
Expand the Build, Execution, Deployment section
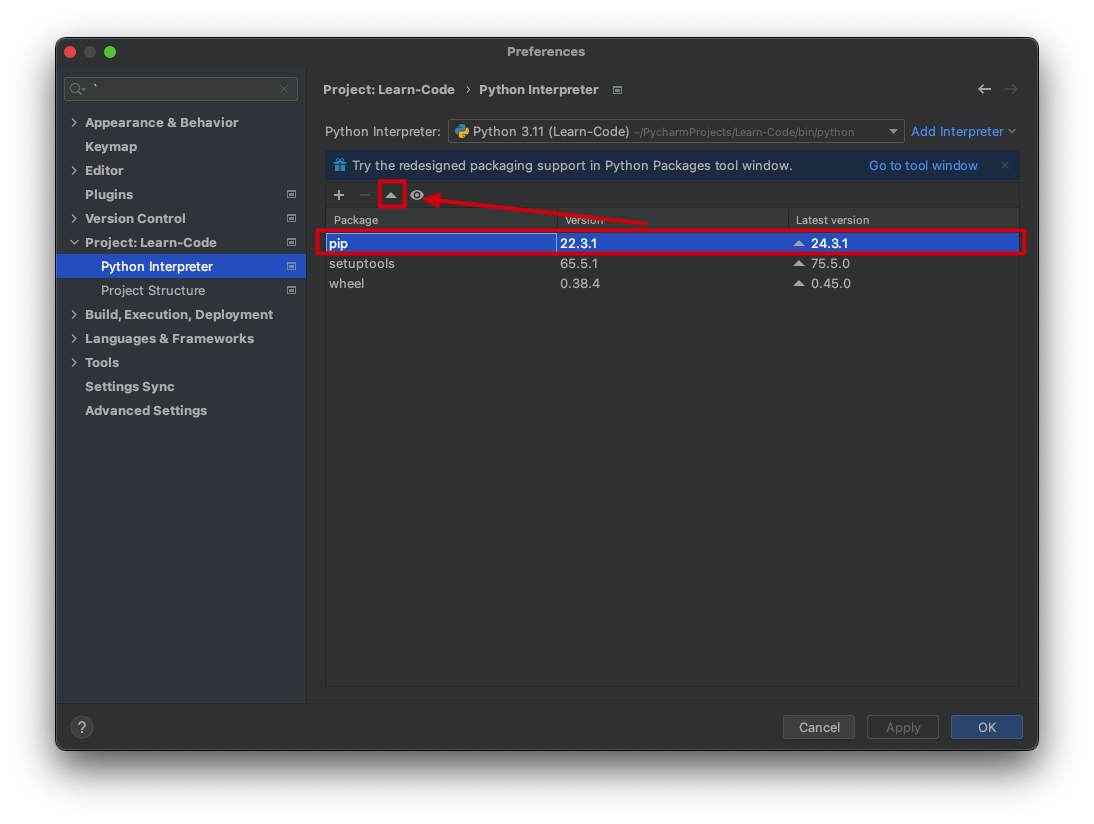click(x=74, y=314)
